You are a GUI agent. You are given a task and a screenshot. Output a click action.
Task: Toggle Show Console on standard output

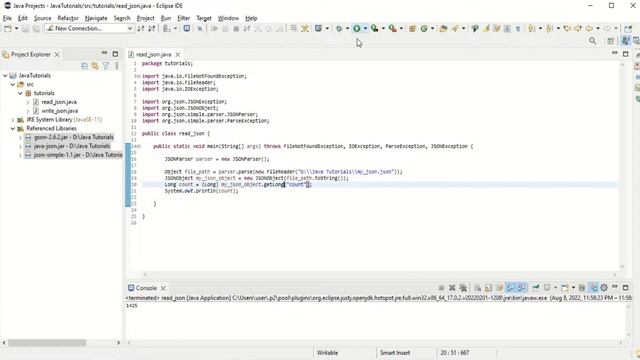tap(511, 288)
